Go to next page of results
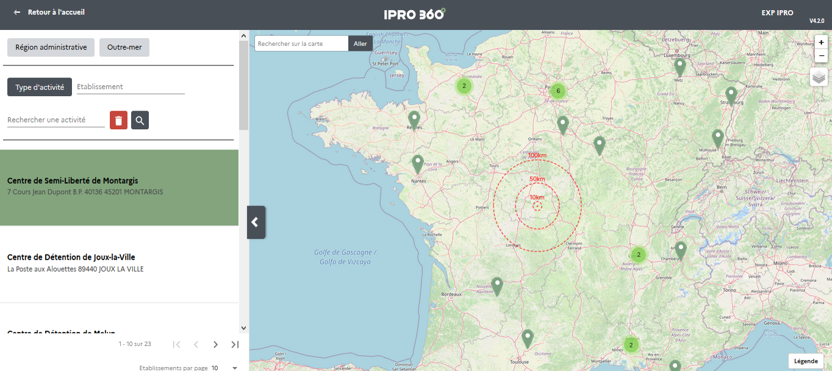This screenshot has height=371, width=832. (215, 344)
